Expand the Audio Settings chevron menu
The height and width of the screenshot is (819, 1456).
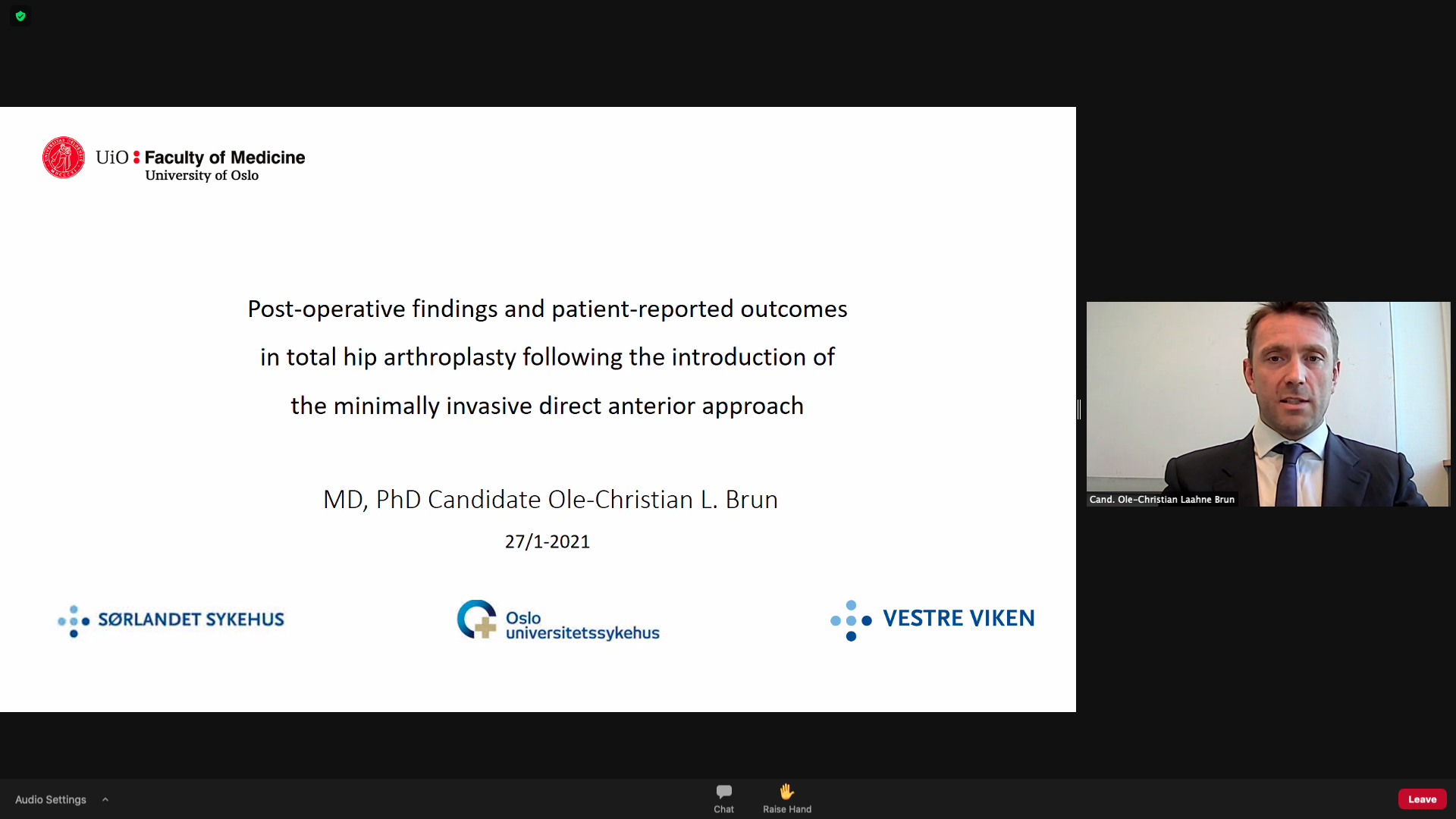(x=105, y=799)
